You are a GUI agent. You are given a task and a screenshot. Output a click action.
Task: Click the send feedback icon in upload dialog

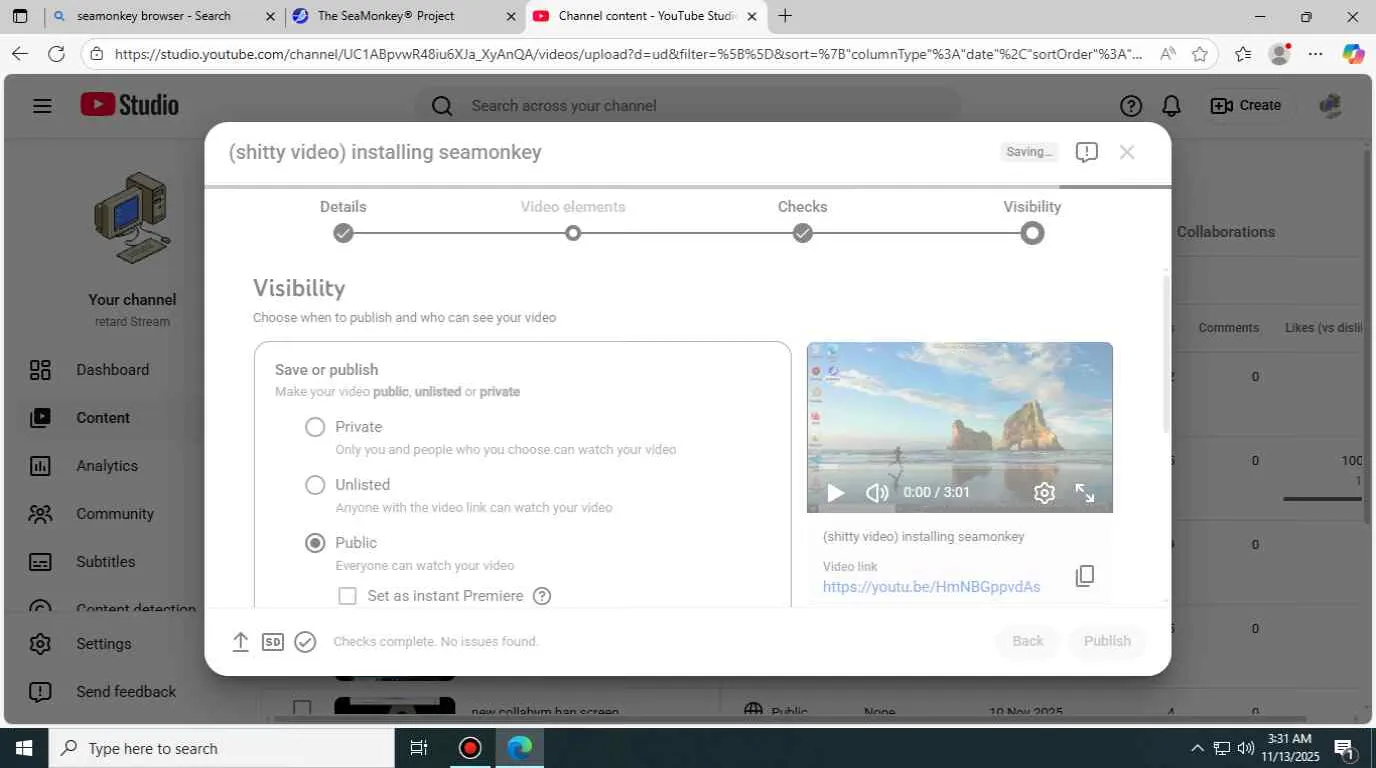(1087, 152)
